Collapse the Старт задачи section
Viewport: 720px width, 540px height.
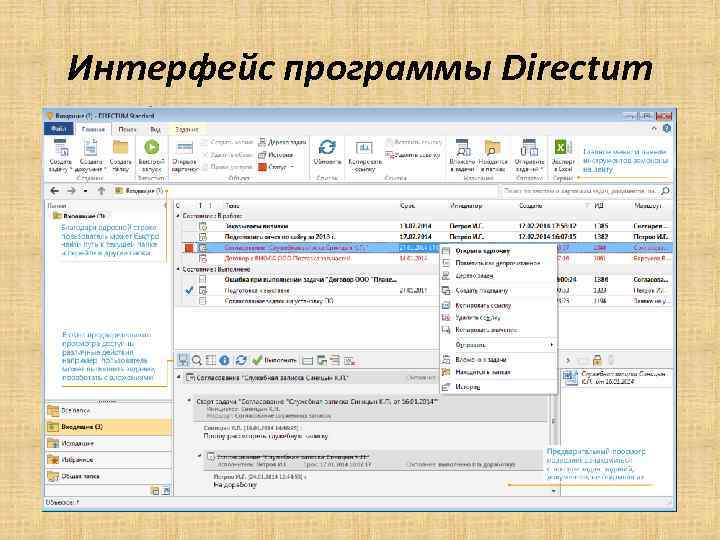(189, 401)
